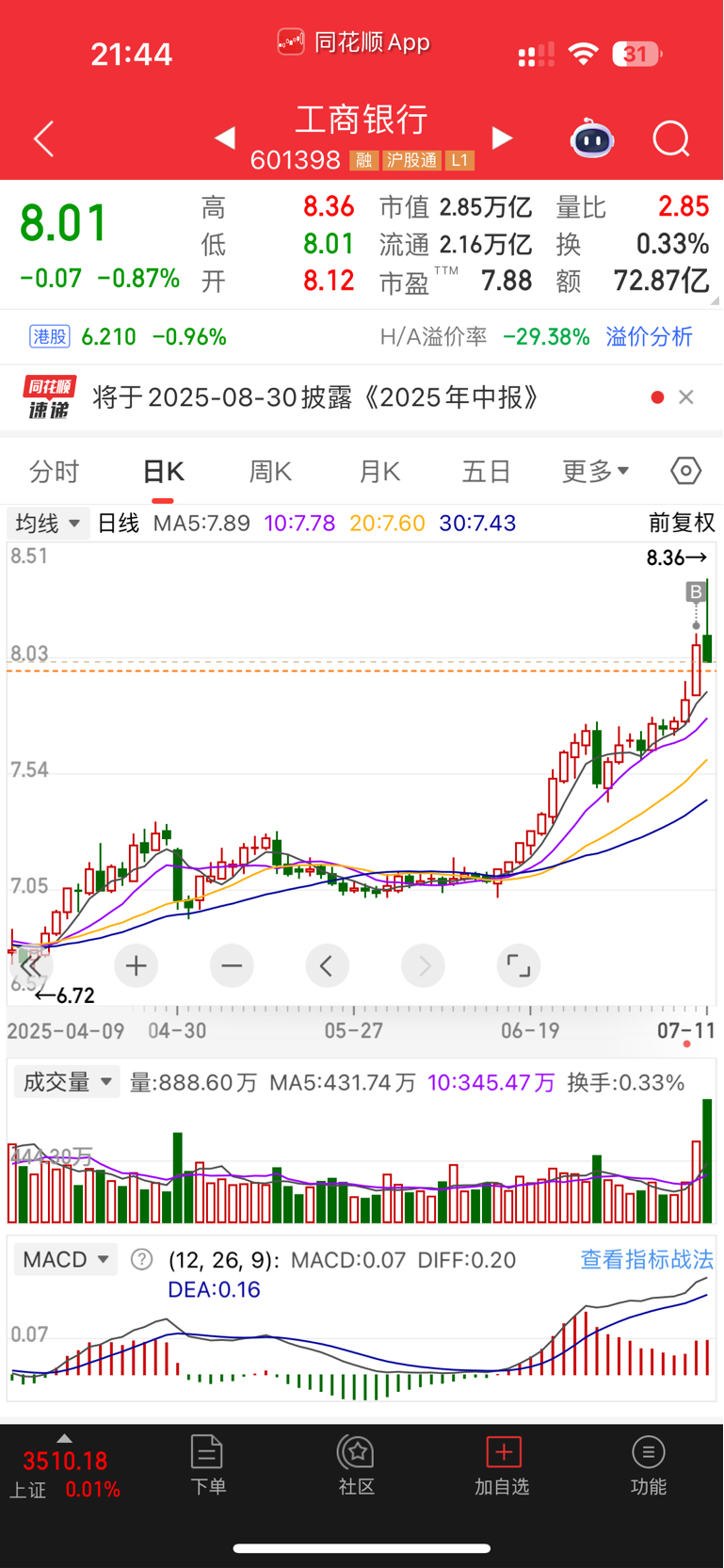Dismiss the 2025年中报 announcement banner
The width and height of the screenshot is (724, 1568).
[686, 397]
